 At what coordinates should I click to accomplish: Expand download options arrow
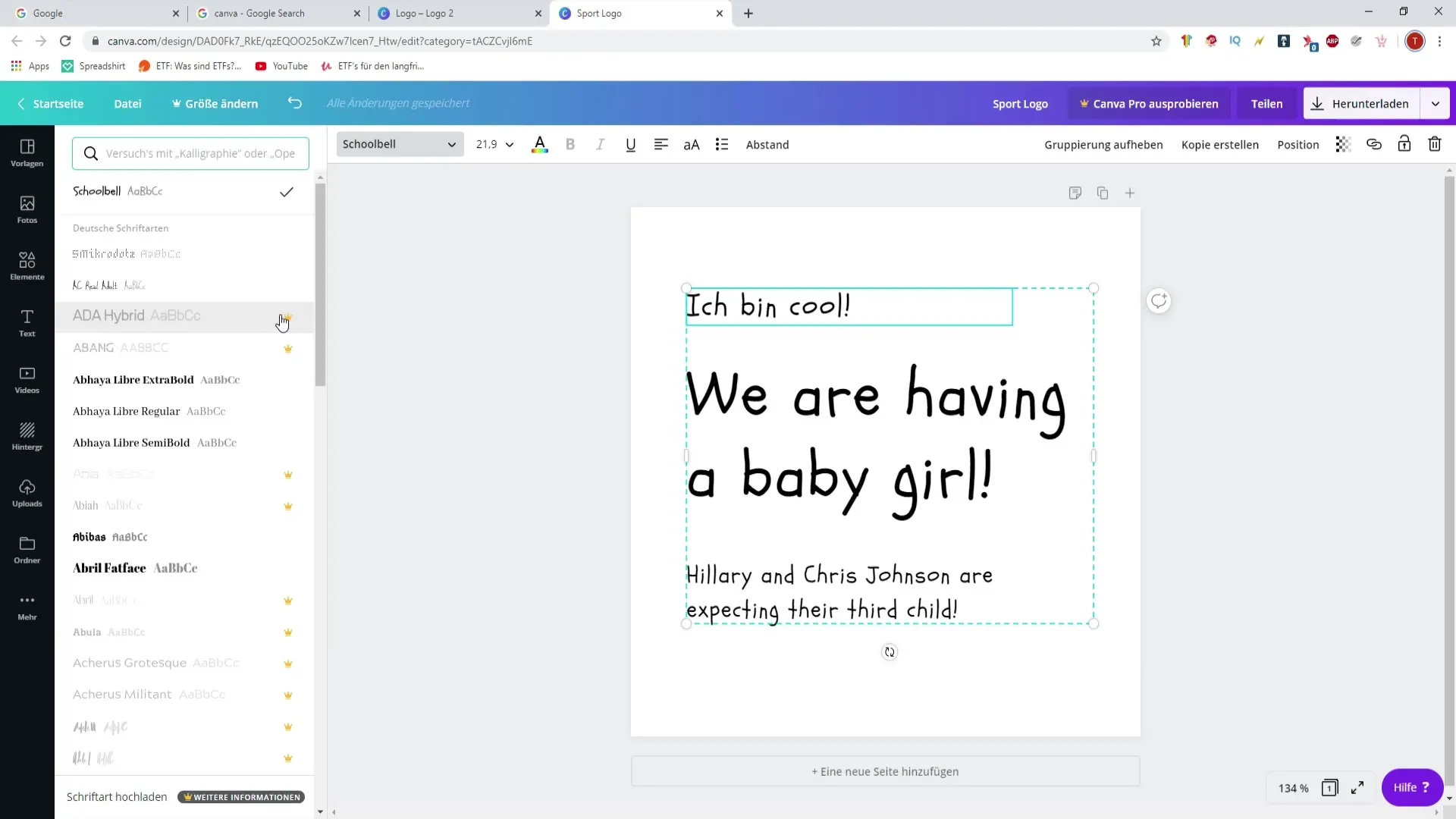[x=1436, y=104]
